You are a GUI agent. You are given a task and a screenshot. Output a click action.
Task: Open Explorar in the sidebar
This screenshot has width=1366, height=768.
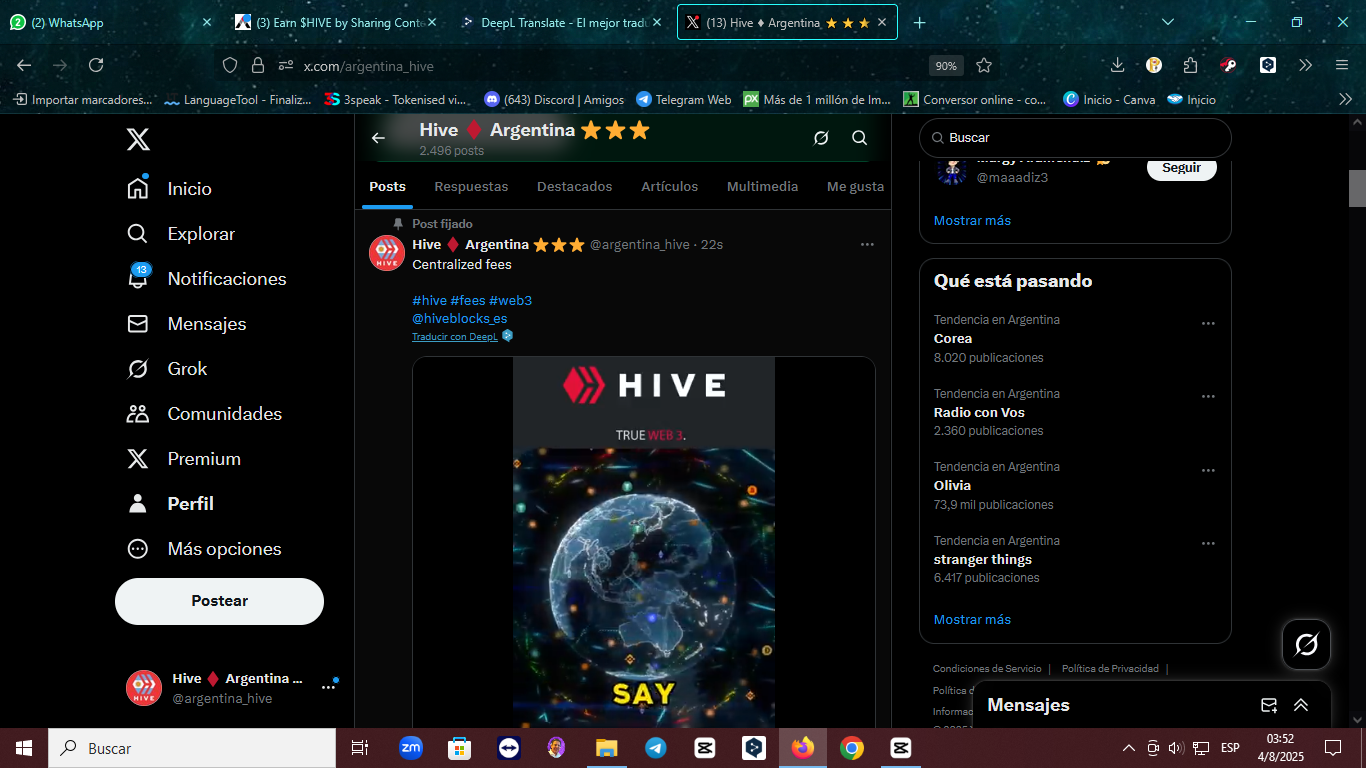click(x=181, y=234)
